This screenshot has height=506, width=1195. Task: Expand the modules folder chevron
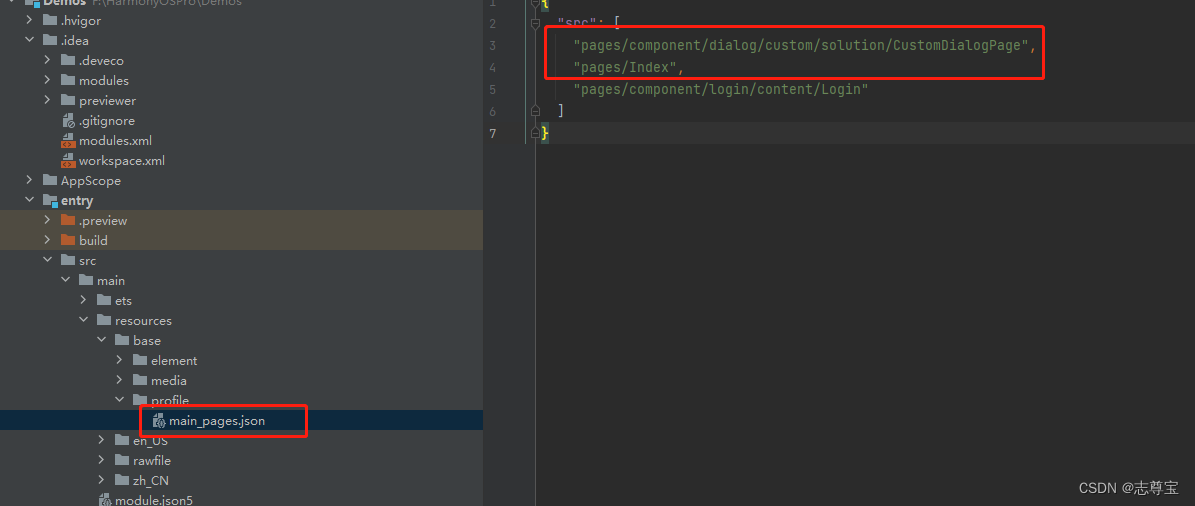tap(47, 80)
